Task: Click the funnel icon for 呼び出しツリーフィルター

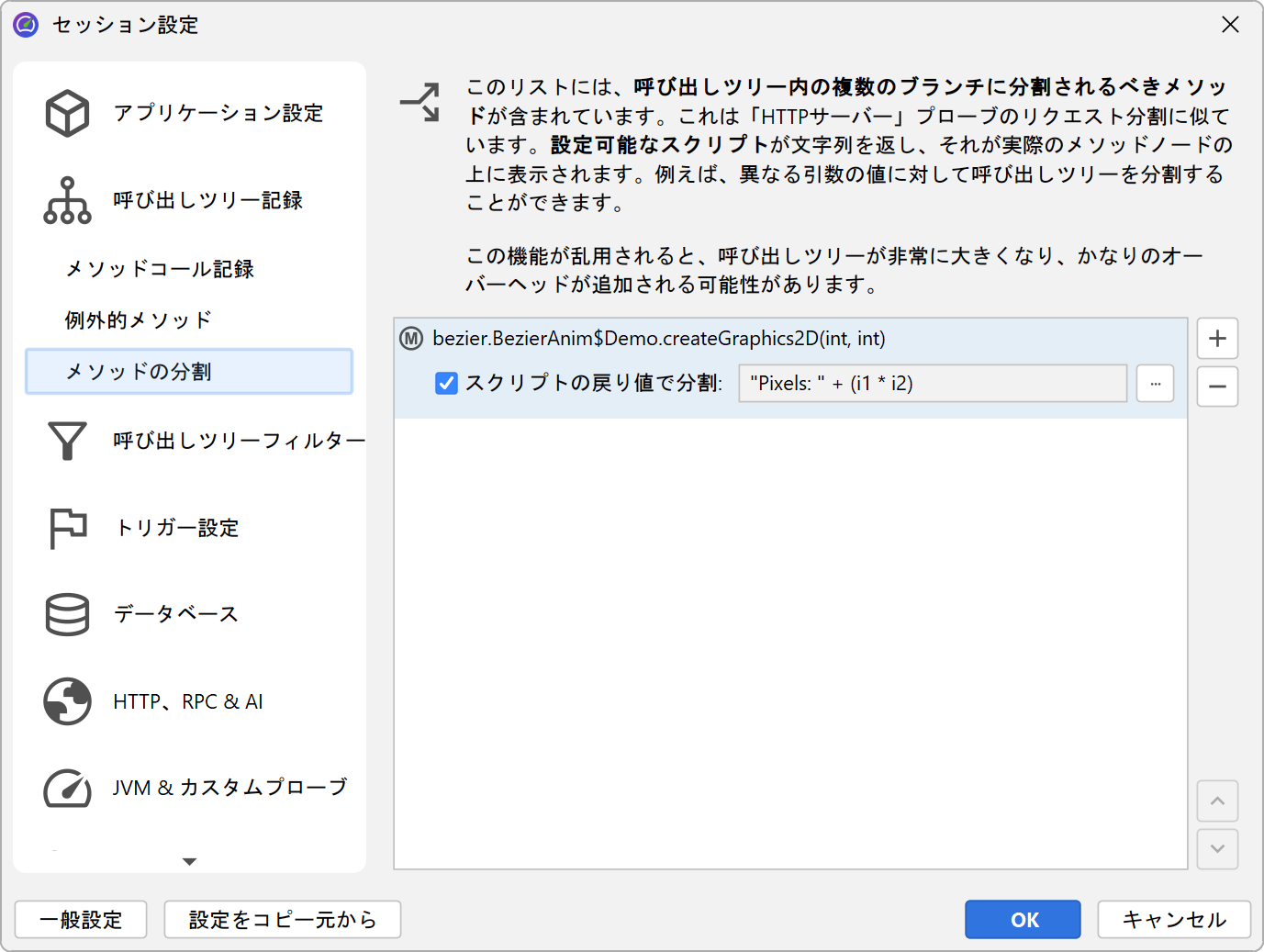Action: pyautogui.click(x=67, y=442)
